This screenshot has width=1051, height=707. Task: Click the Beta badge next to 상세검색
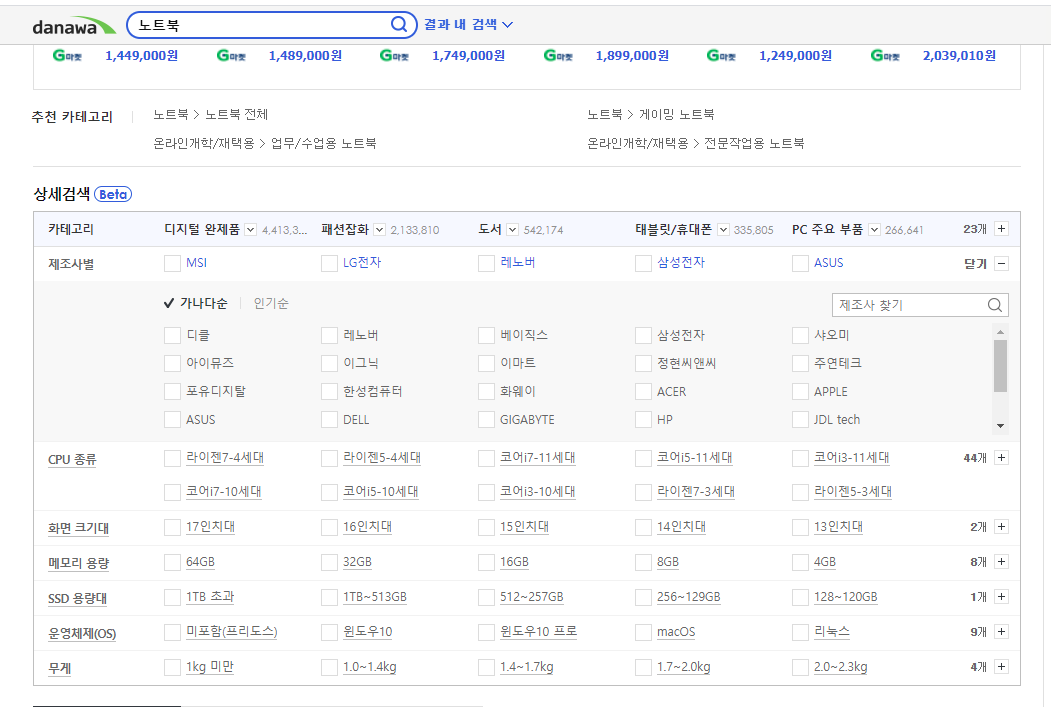(x=113, y=194)
